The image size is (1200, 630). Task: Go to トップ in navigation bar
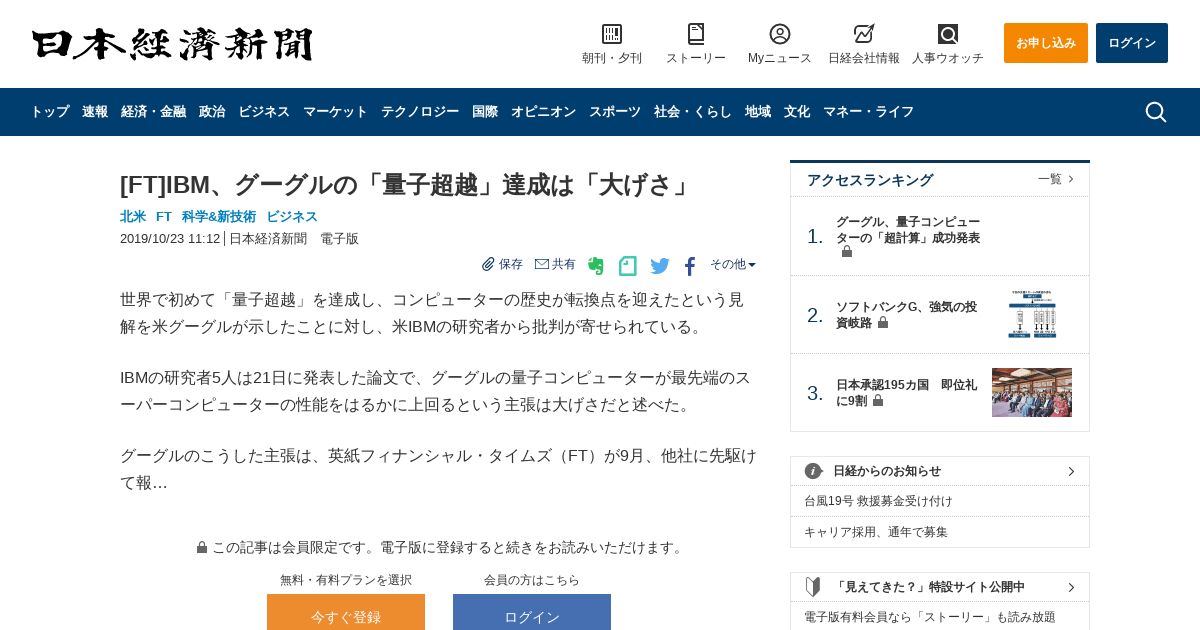point(50,112)
